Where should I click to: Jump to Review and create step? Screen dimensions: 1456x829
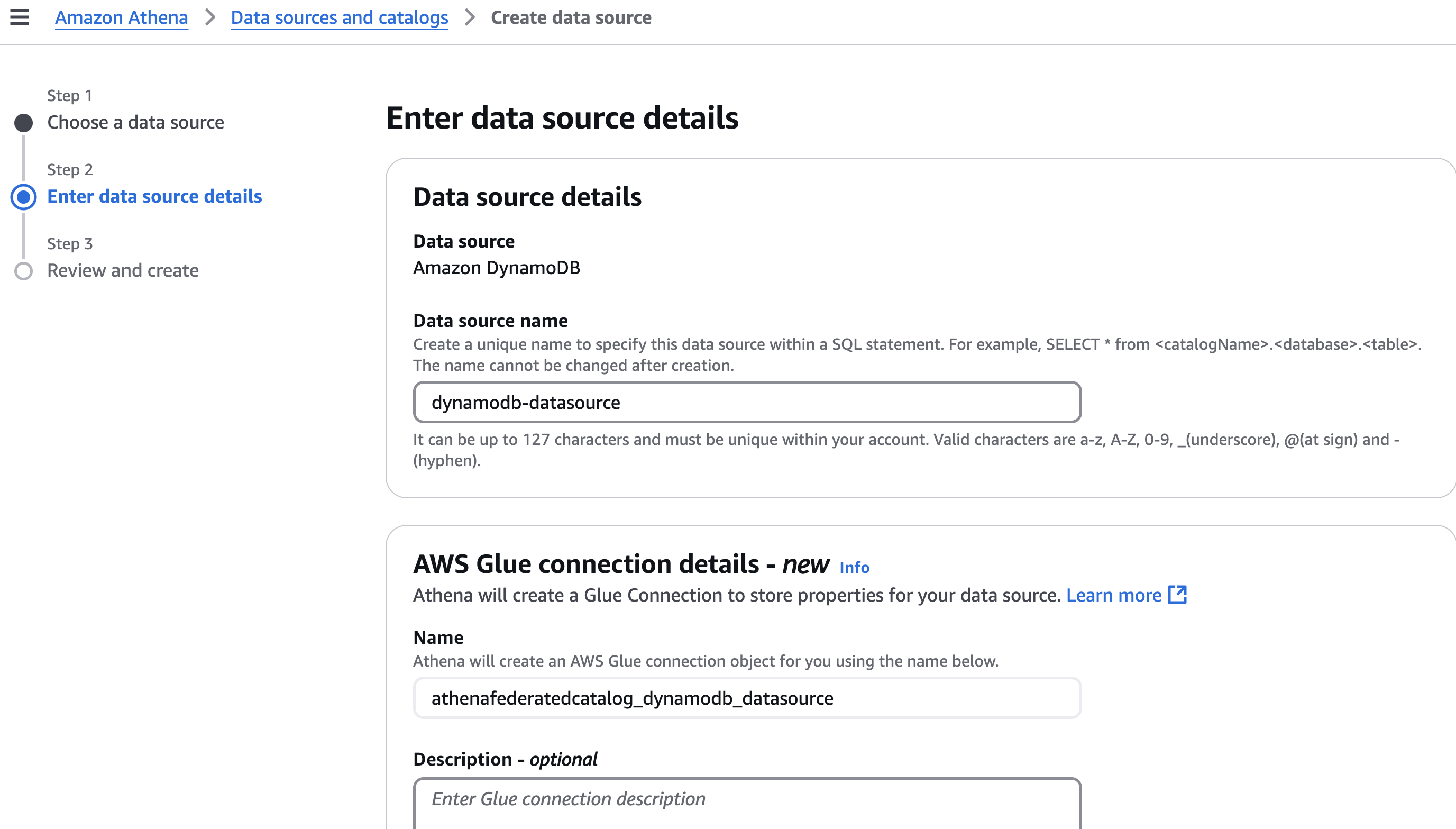(x=123, y=270)
